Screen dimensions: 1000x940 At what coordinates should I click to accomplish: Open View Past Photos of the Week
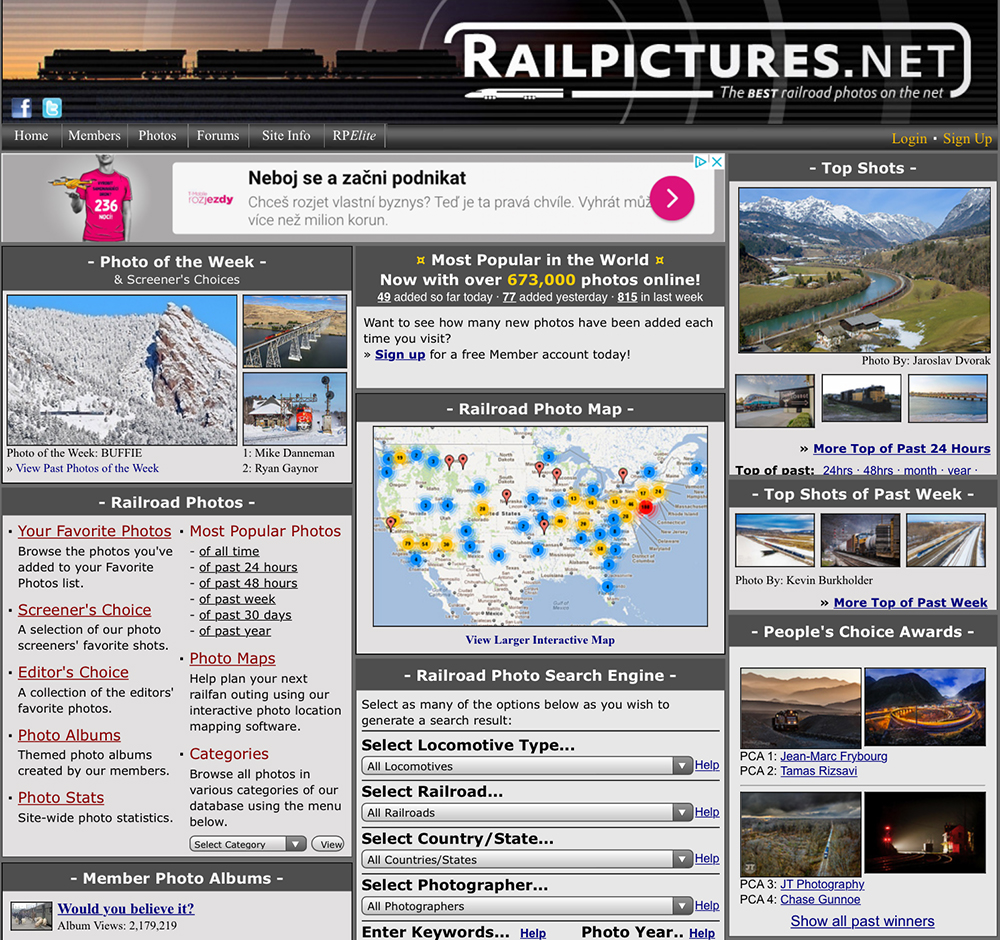87,468
